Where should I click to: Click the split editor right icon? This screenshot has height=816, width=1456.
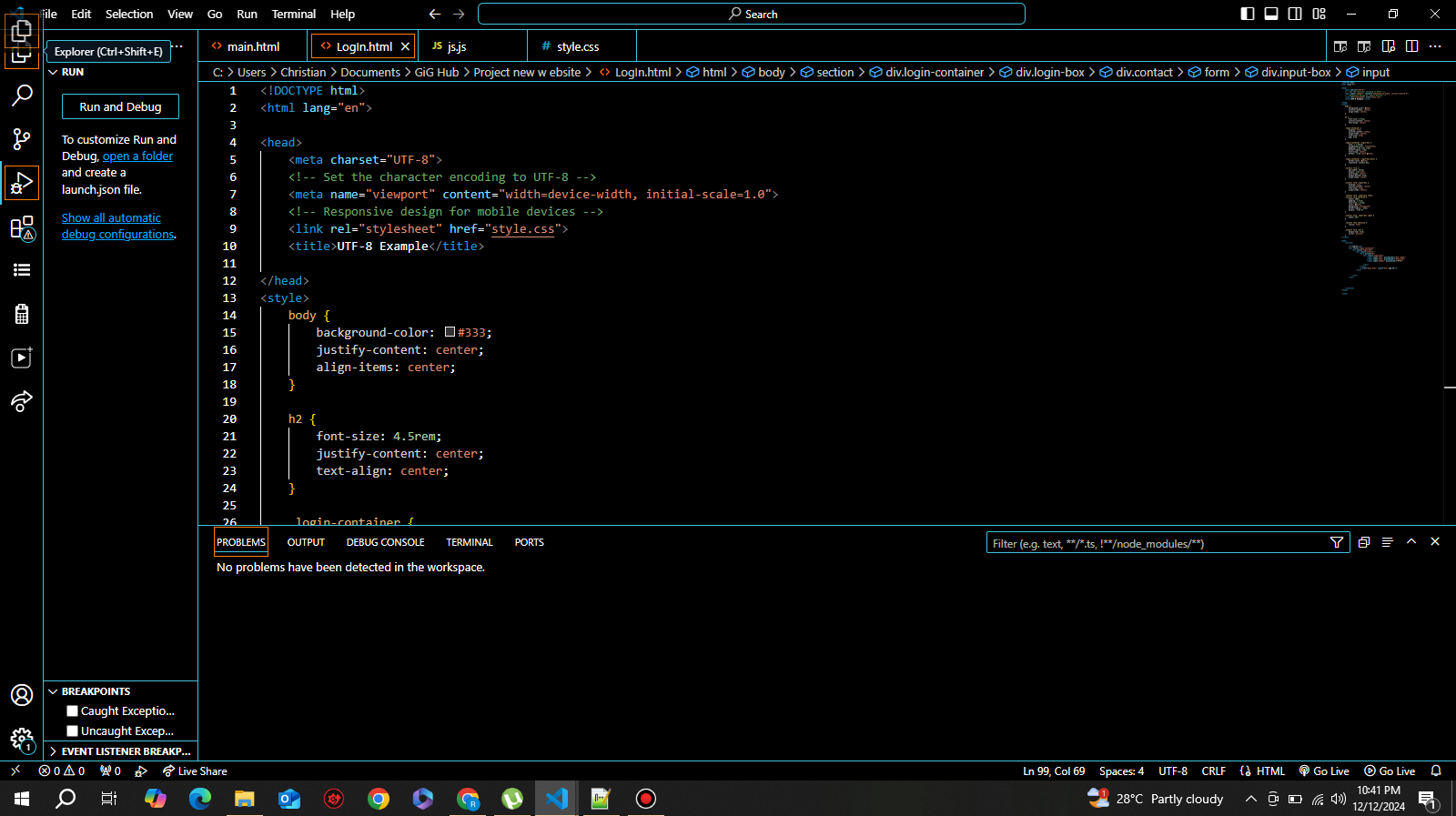click(1411, 46)
